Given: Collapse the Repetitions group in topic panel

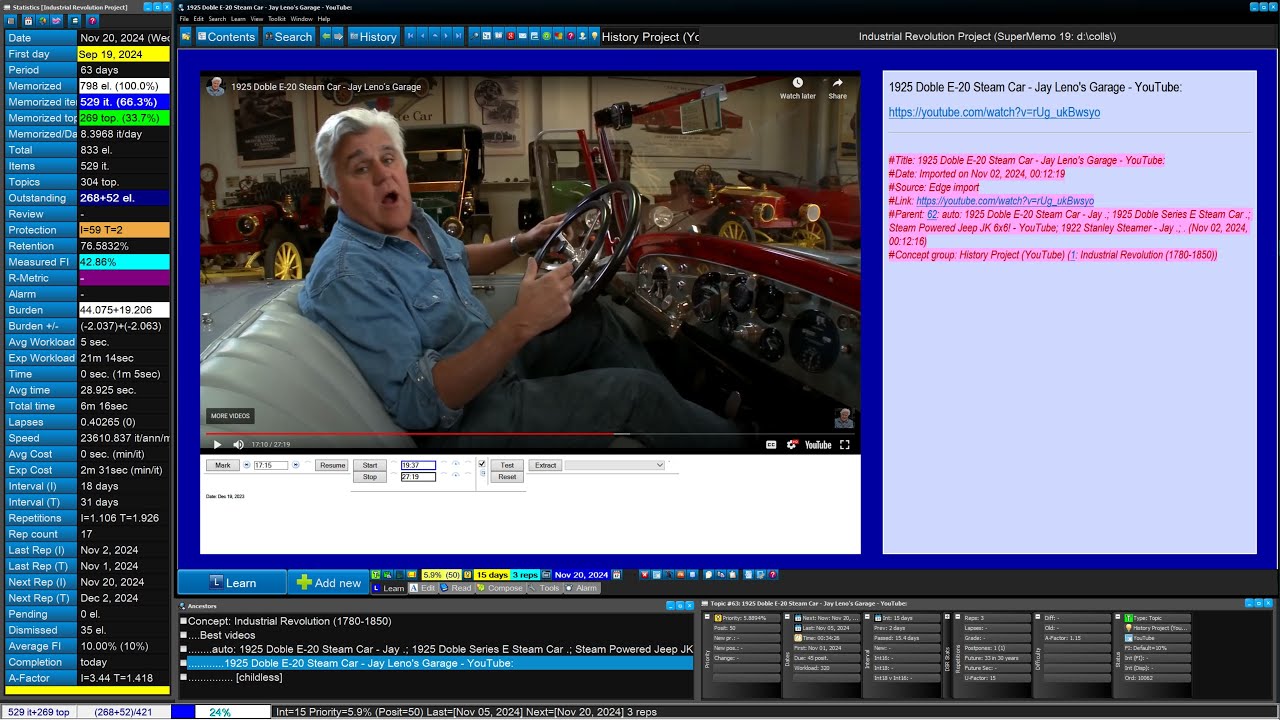Looking at the screenshot, I should click(957, 617).
